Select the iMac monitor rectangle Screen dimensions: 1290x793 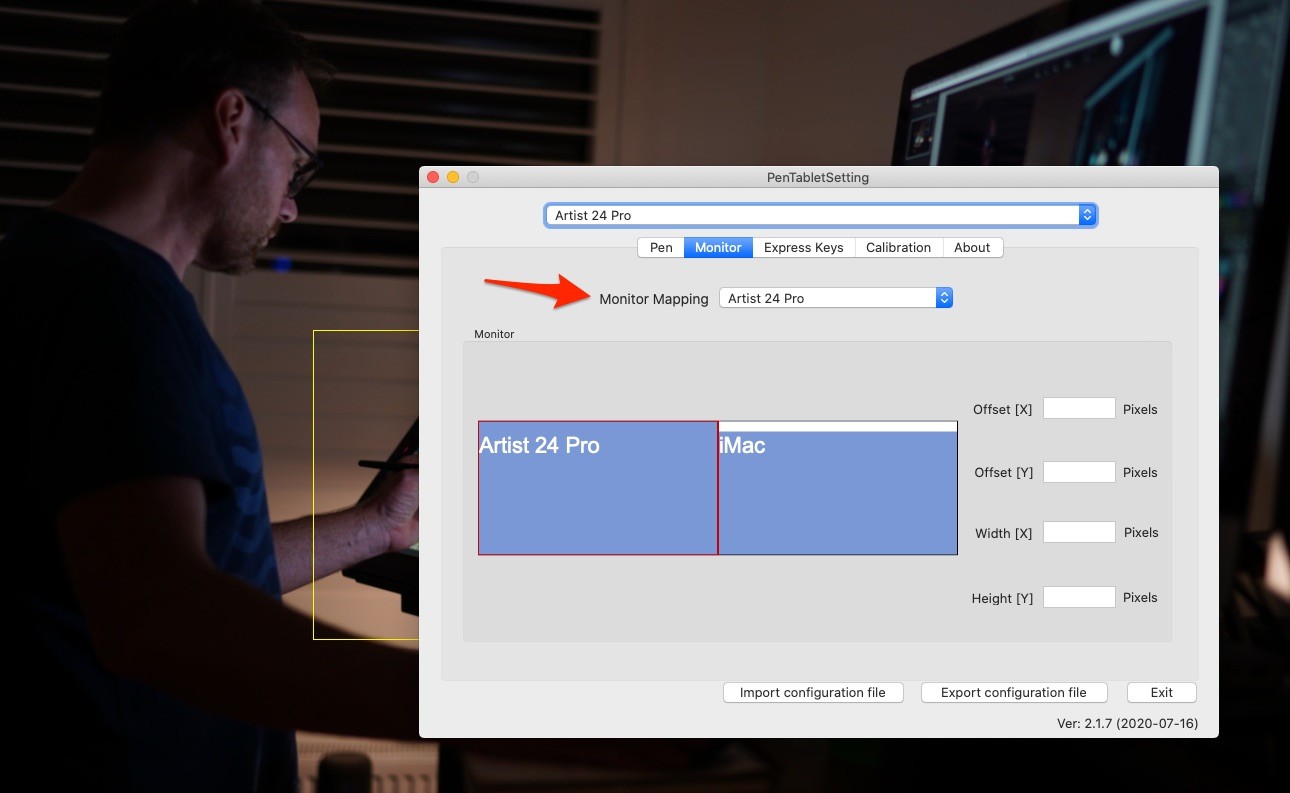[x=838, y=492]
